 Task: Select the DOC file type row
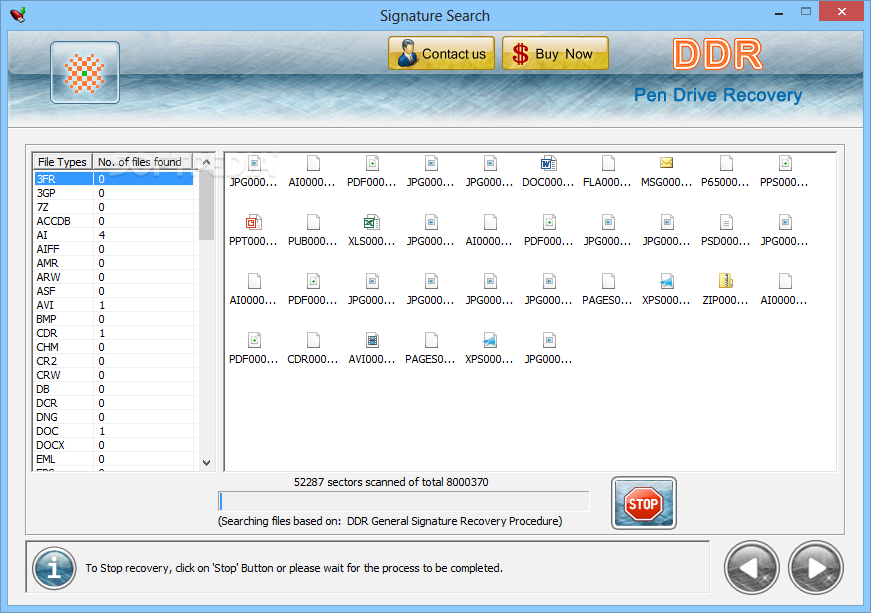pyautogui.click(x=114, y=431)
